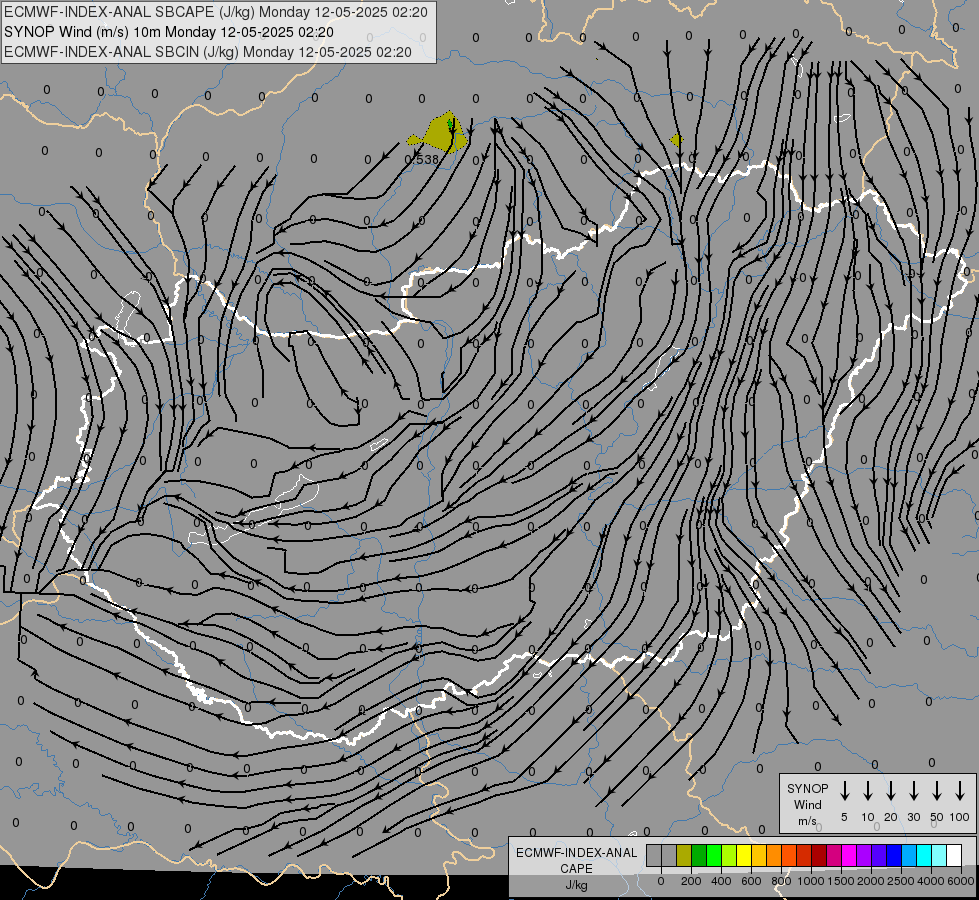Click the 100 m/s wind arrow in legend
Image resolution: width=979 pixels, height=900 pixels.
pos(960,791)
